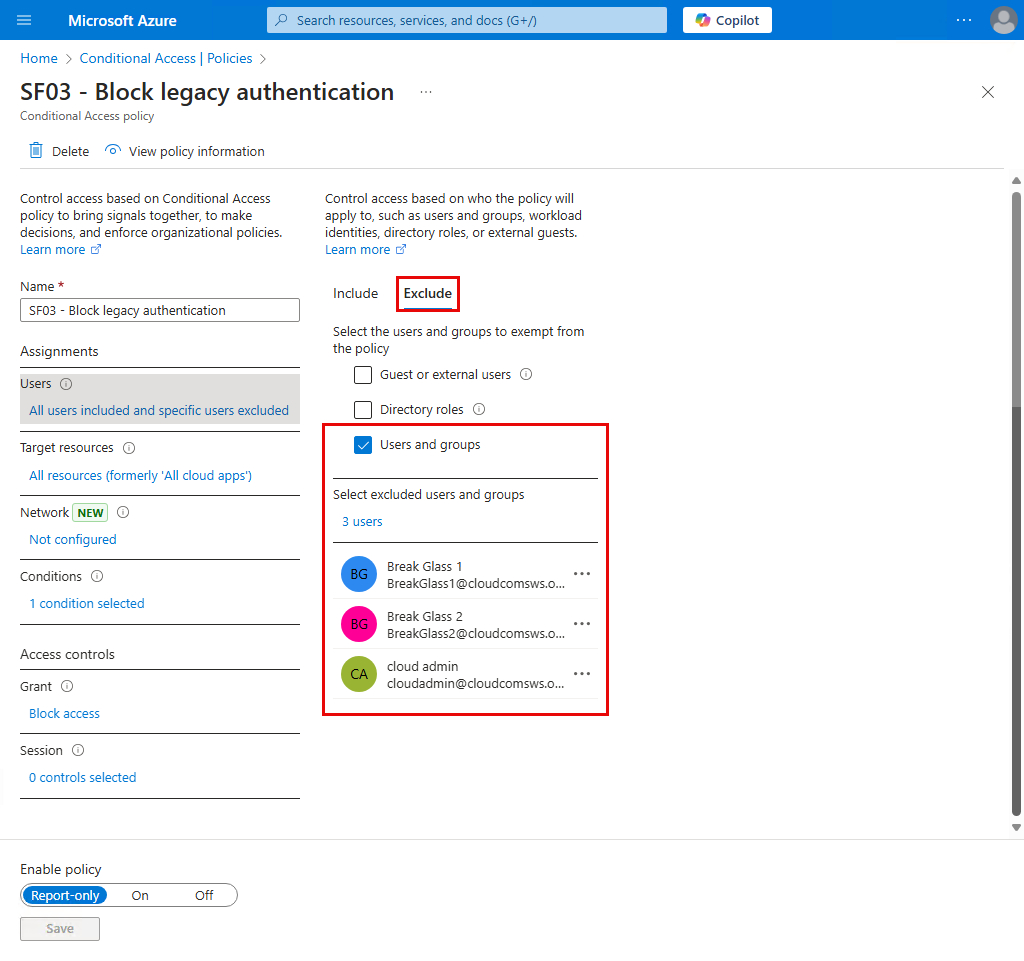Viewport: 1024px width, 961px height.
Task: Click Learn more under policy description
Action: (60, 249)
